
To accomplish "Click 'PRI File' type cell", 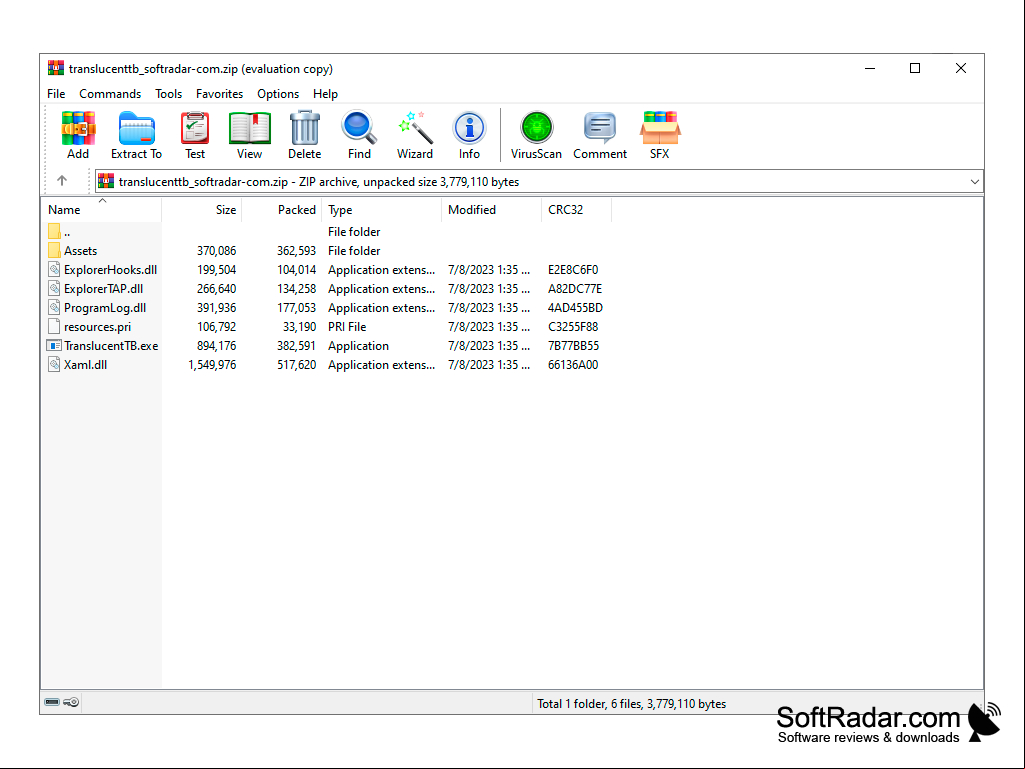I will pos(347,326).
